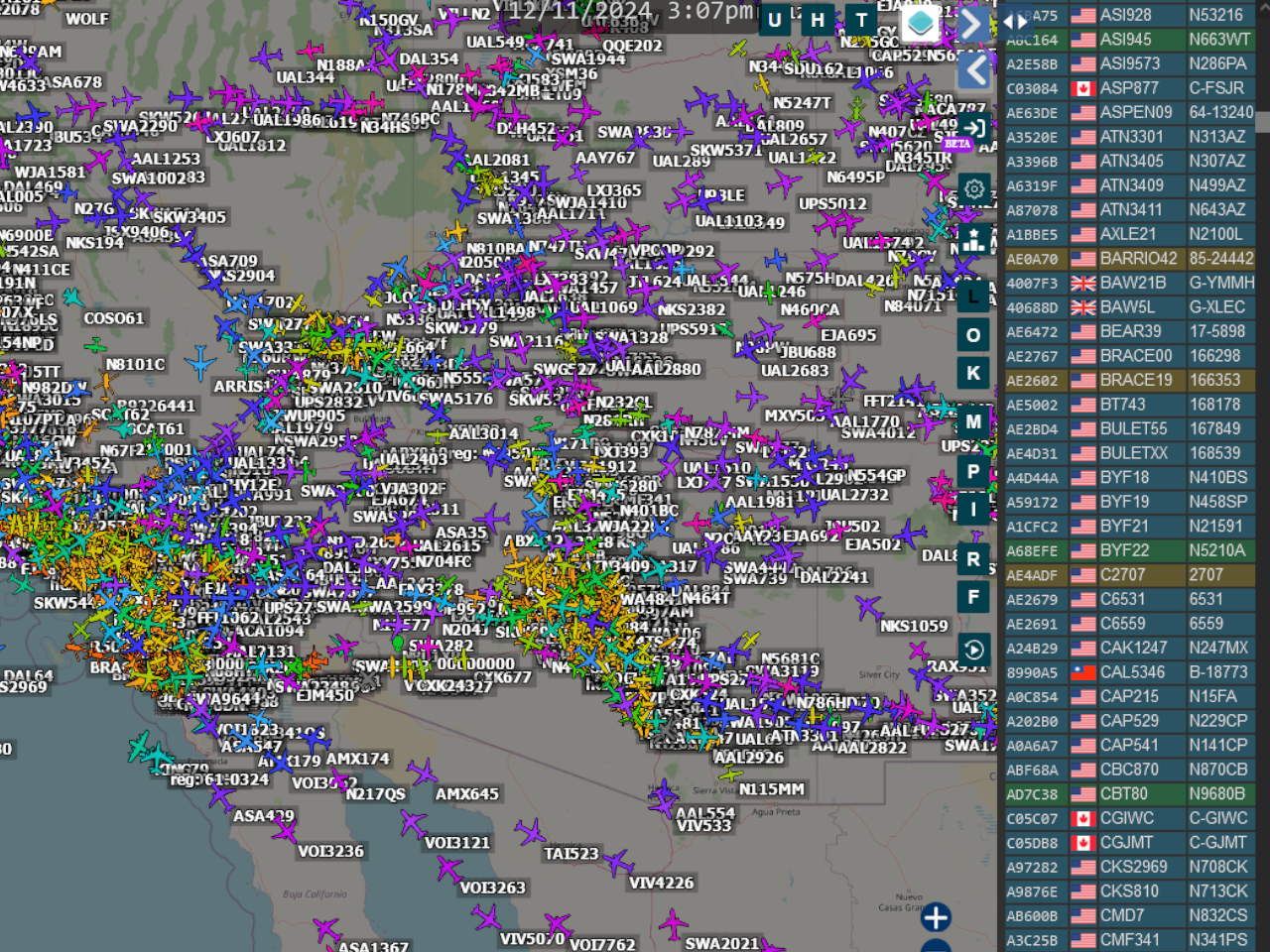Start the history replay playback button
Screen dimensions: 1270x952
click(974, 650)
